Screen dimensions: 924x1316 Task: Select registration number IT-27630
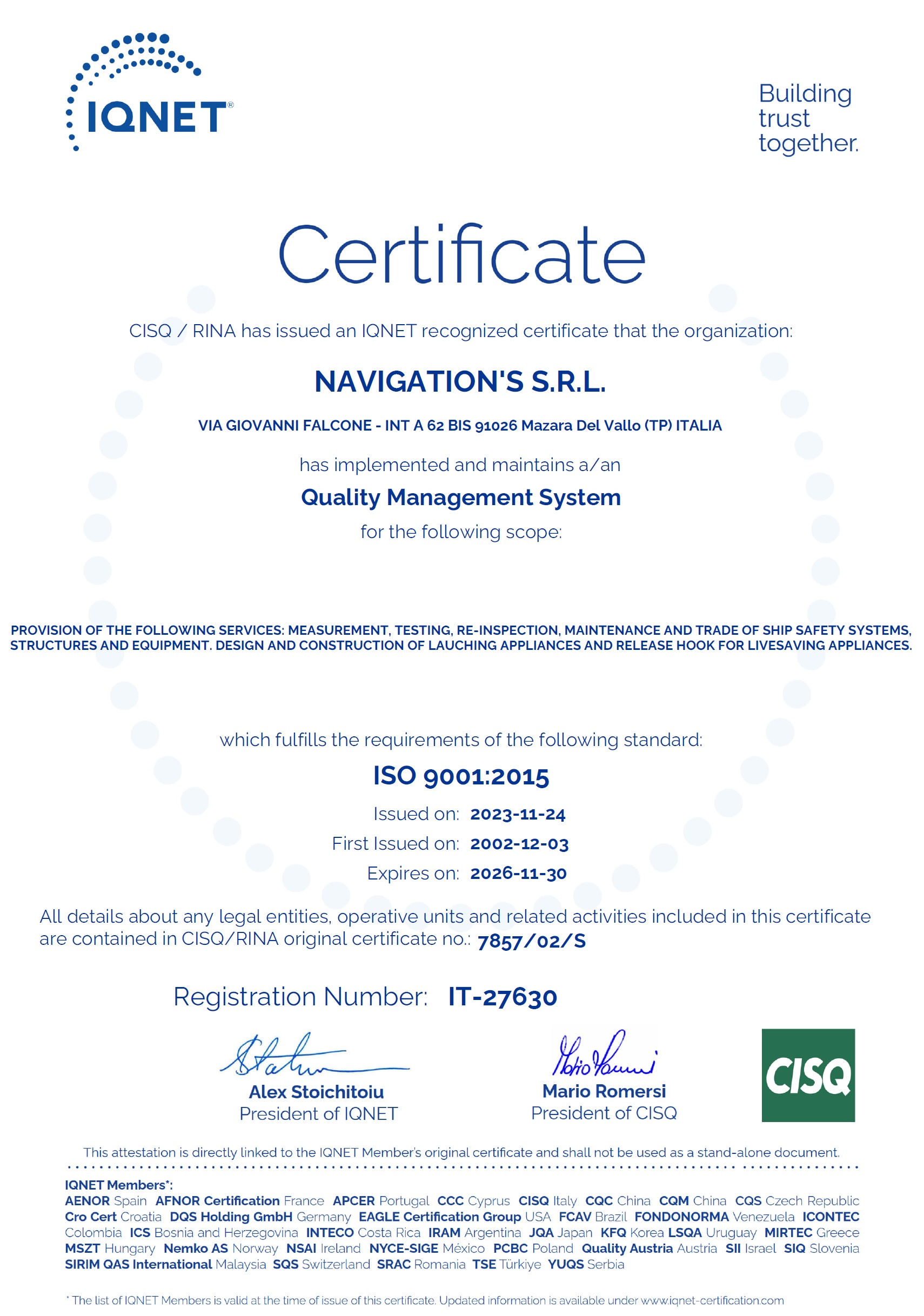503,997
